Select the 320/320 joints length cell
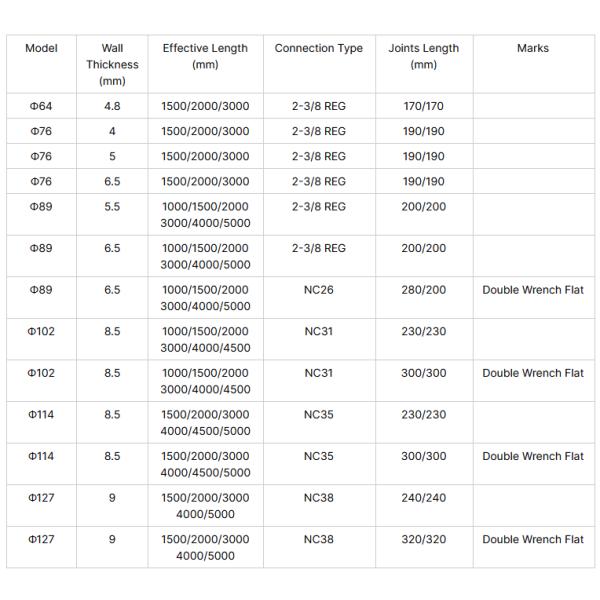 [423, 540]
